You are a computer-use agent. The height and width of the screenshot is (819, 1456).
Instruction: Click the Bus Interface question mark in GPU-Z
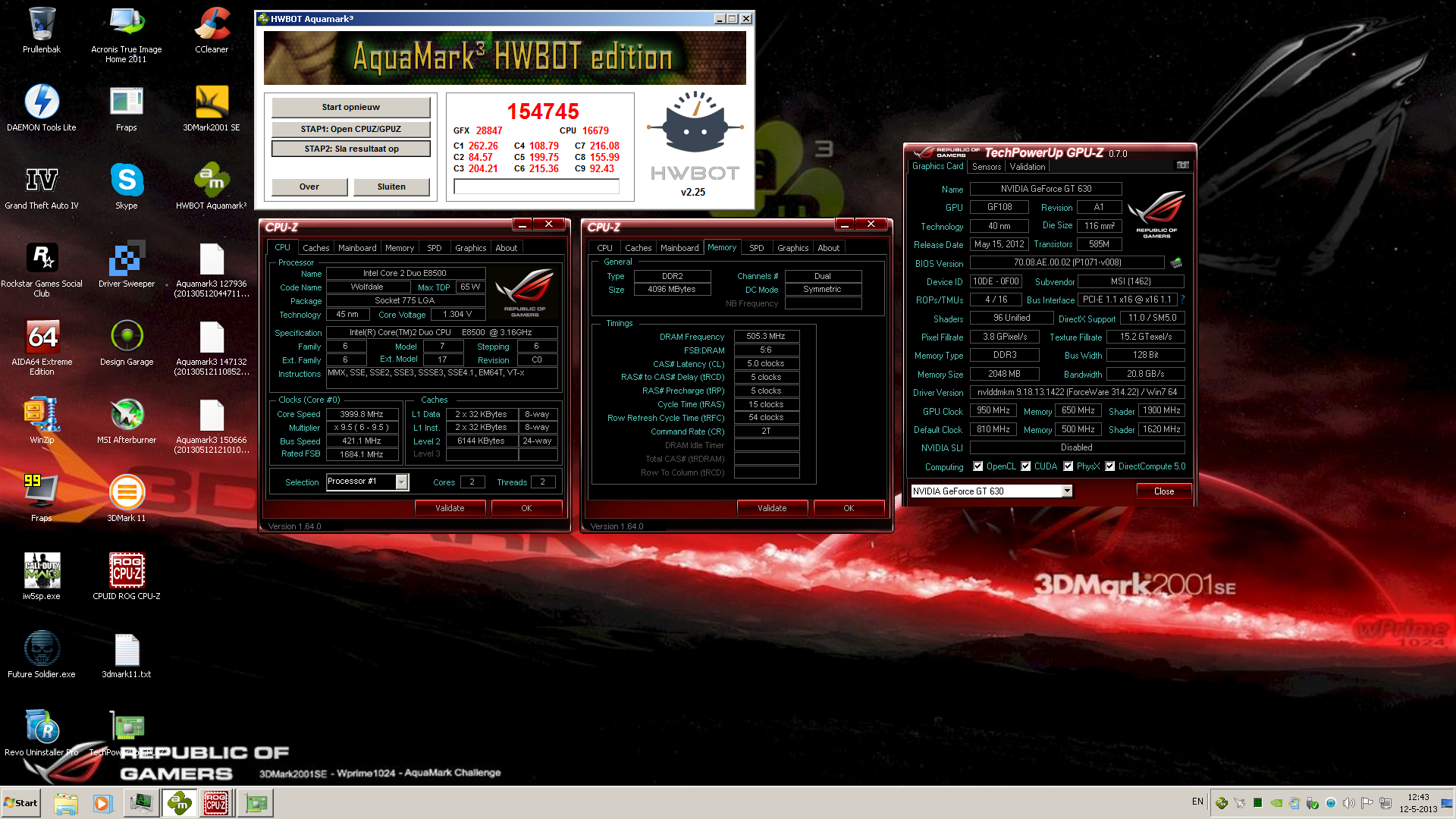tap(1182, 300)
